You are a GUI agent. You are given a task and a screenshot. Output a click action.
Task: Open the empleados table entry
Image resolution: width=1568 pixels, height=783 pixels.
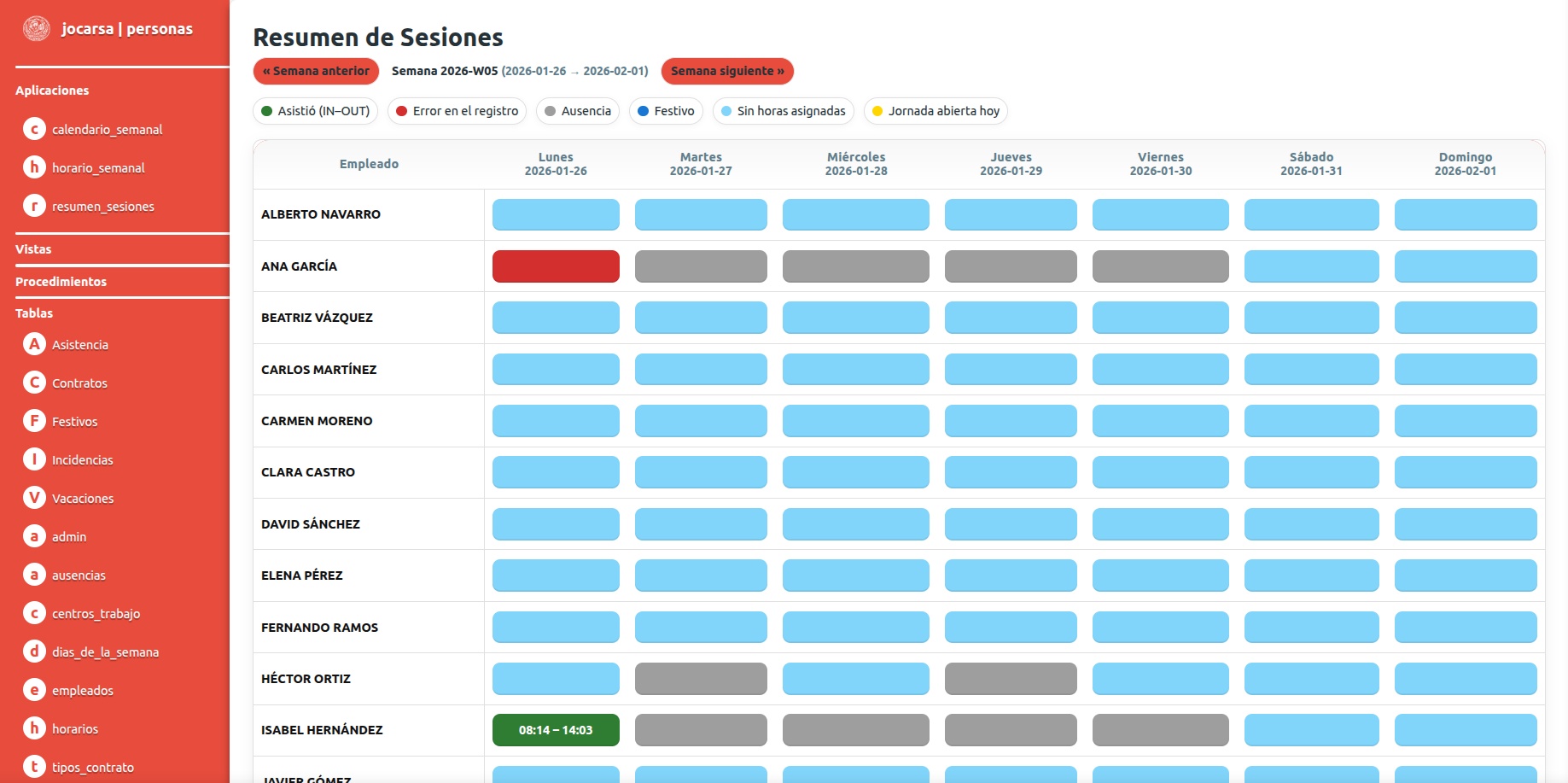(x=82, y=691)
